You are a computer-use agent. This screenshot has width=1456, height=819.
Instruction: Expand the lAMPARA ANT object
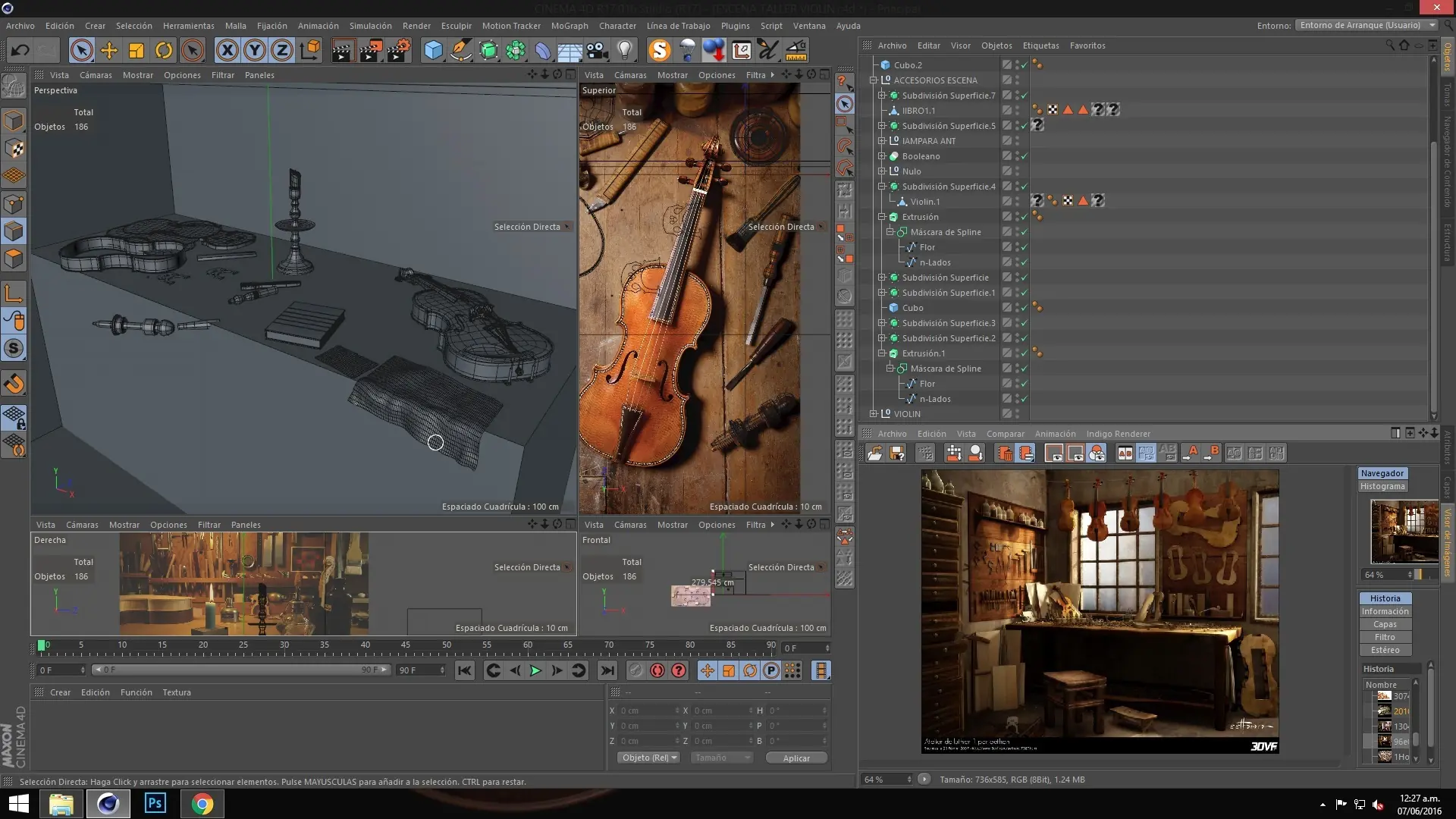881,141
